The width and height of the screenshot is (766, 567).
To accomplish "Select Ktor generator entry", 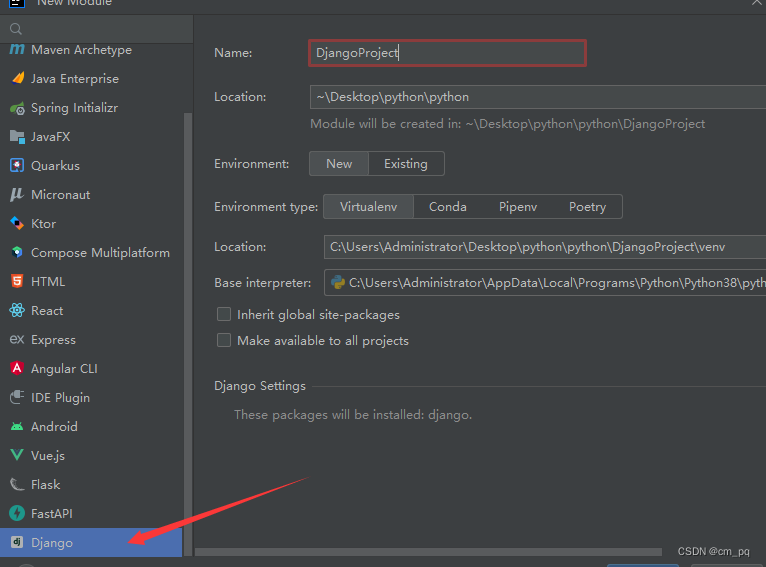I will pyautogui.click(x=91, y=223).
